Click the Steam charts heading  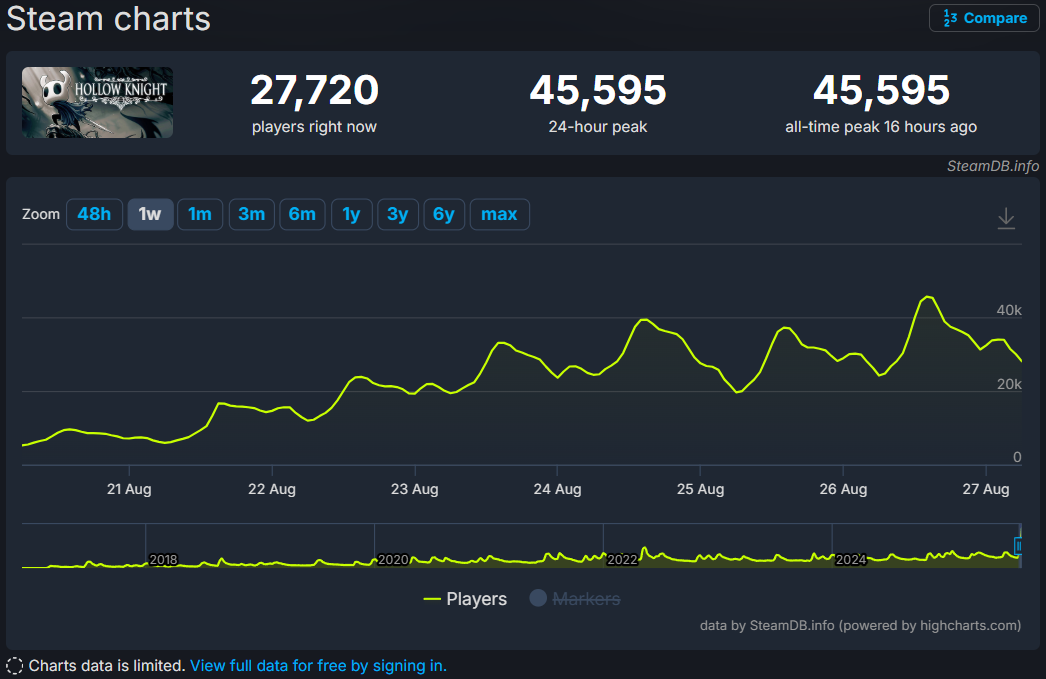(108, 18)
